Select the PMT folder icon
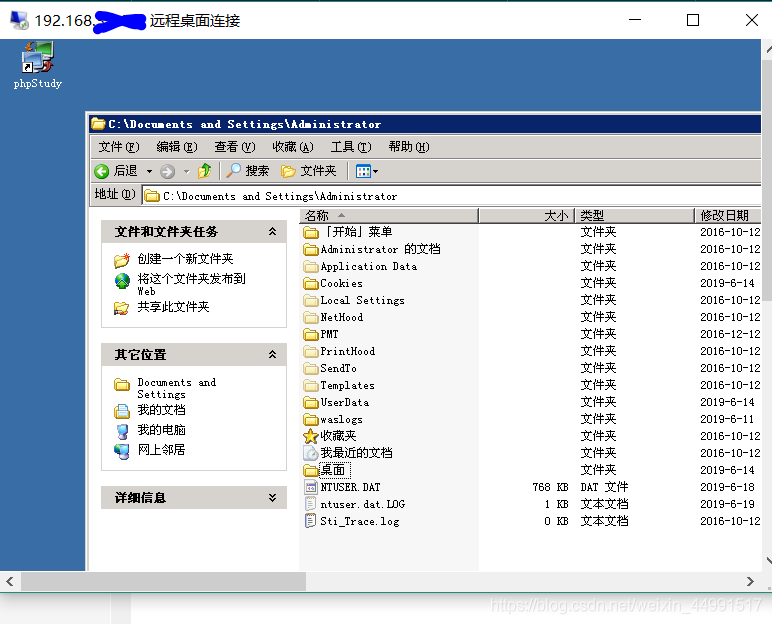The height and width of the screenshot is (624, 772). pyautogui.click(x=311, y=334)
